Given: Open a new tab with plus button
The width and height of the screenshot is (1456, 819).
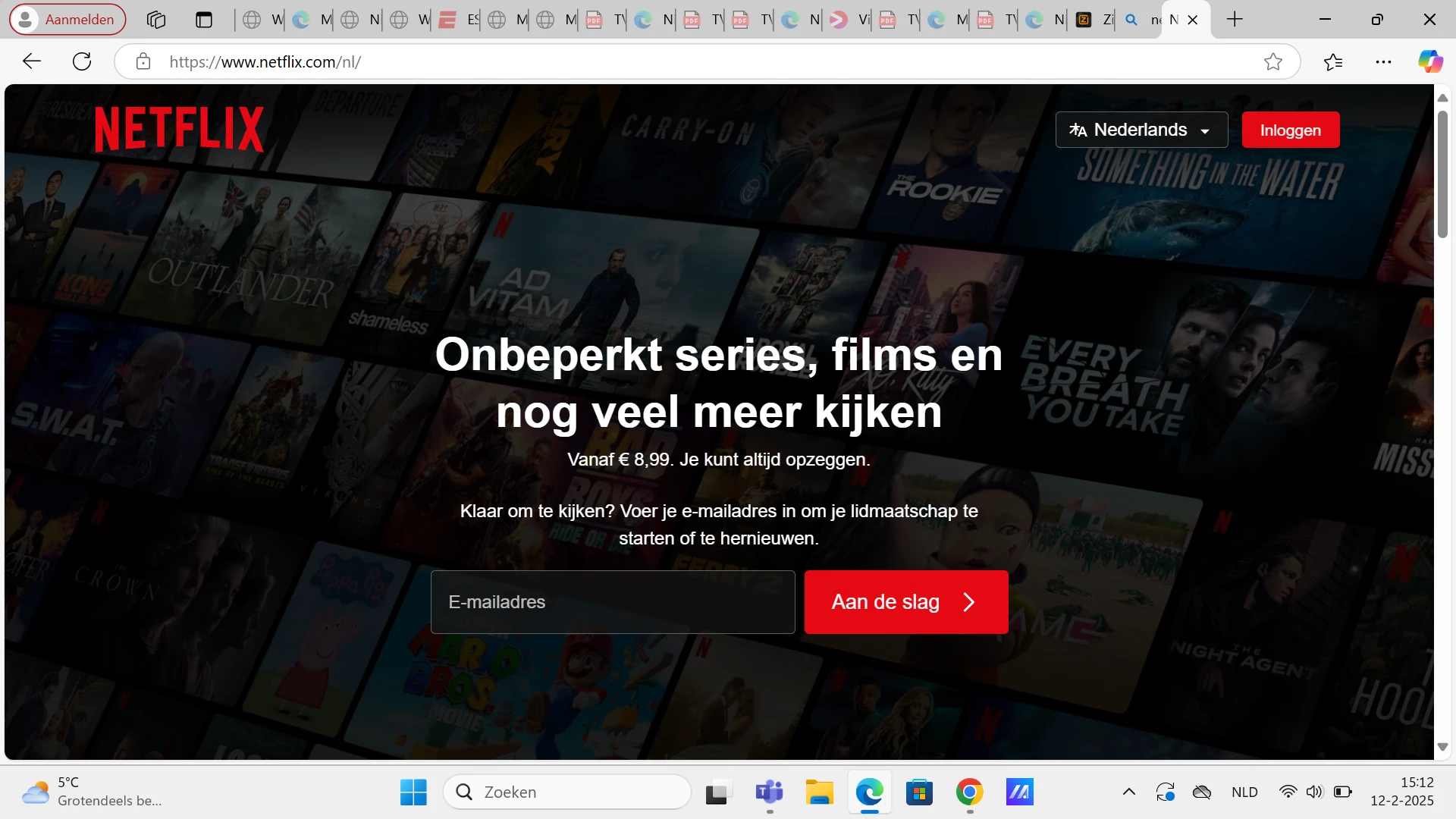Looking at the screenshot, I should click(x=1235, y=20).
